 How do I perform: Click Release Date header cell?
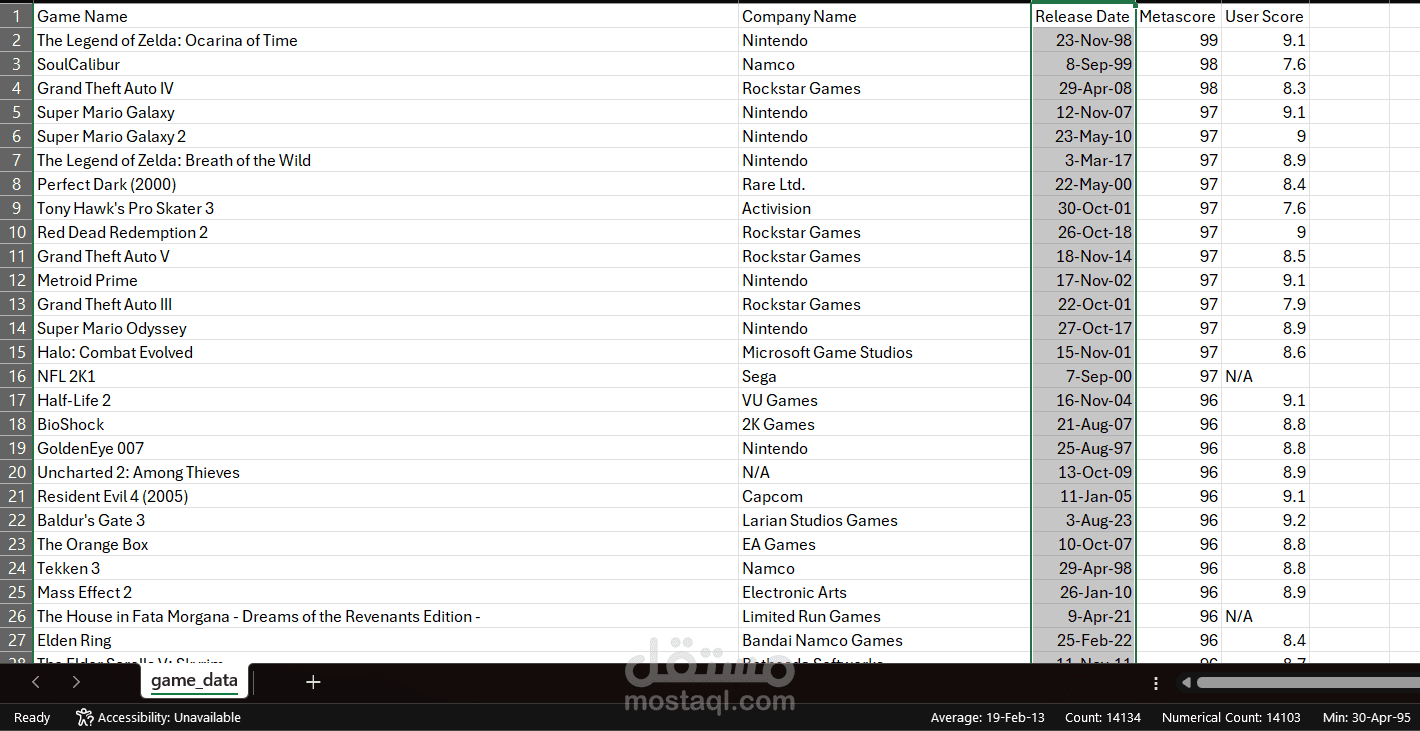(1083, 16)
